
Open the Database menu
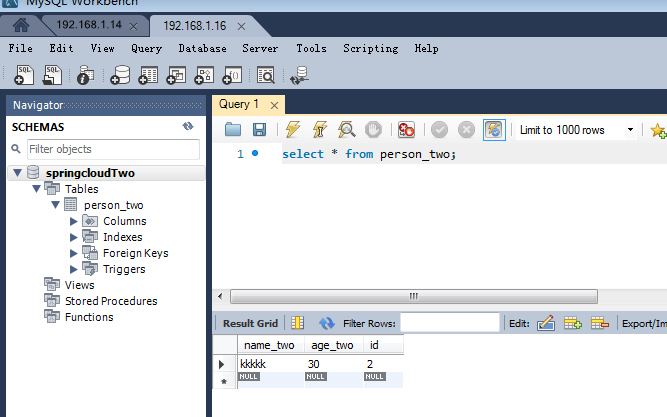pos(202,48)
